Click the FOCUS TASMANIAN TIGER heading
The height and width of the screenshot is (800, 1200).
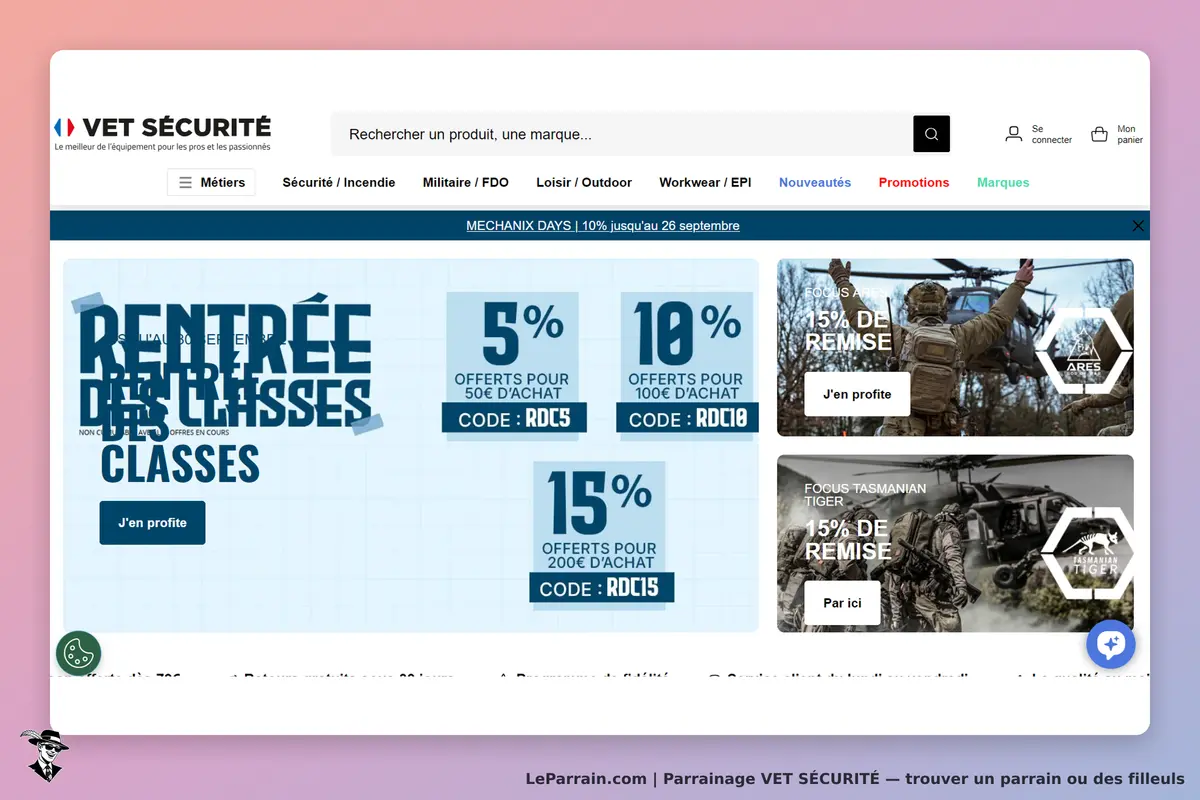point(865,495)
